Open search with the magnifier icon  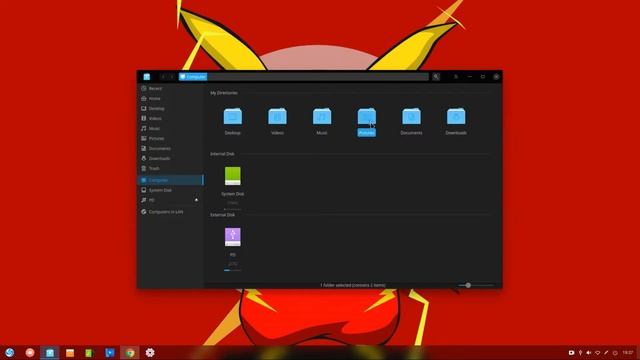pos(436,77)
